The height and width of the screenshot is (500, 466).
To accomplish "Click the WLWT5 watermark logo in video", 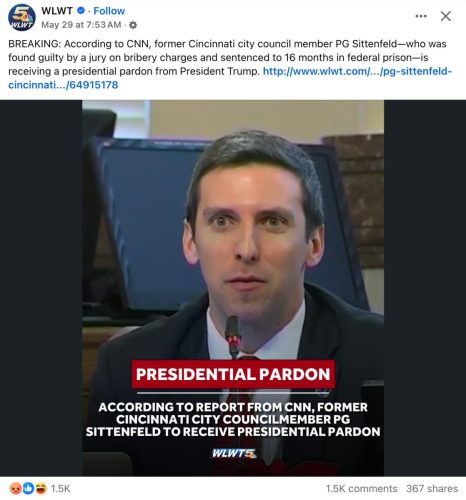I will pyautogui.click(x=234, y=453).
